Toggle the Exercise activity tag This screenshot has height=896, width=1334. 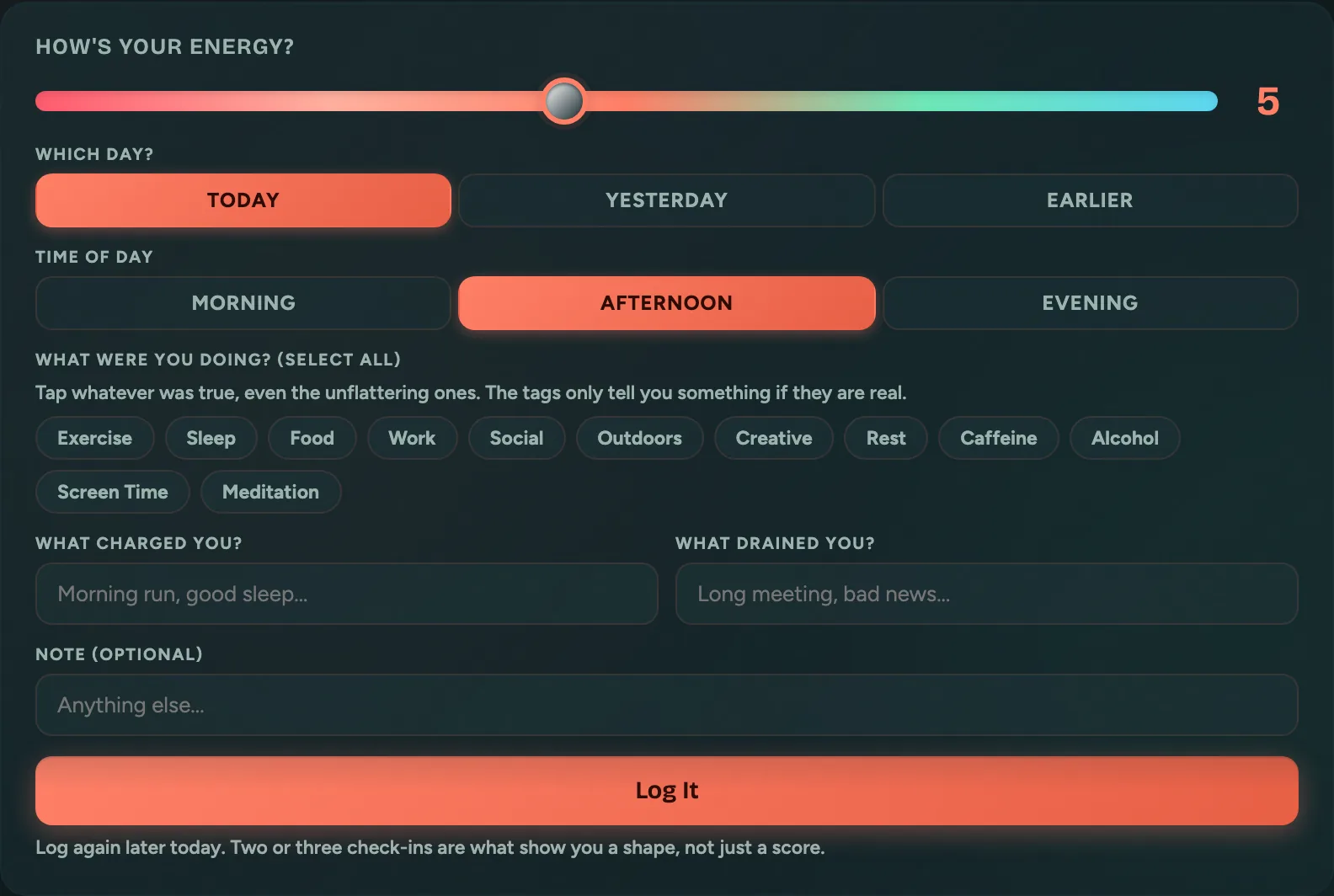click(x=95, y=438)
